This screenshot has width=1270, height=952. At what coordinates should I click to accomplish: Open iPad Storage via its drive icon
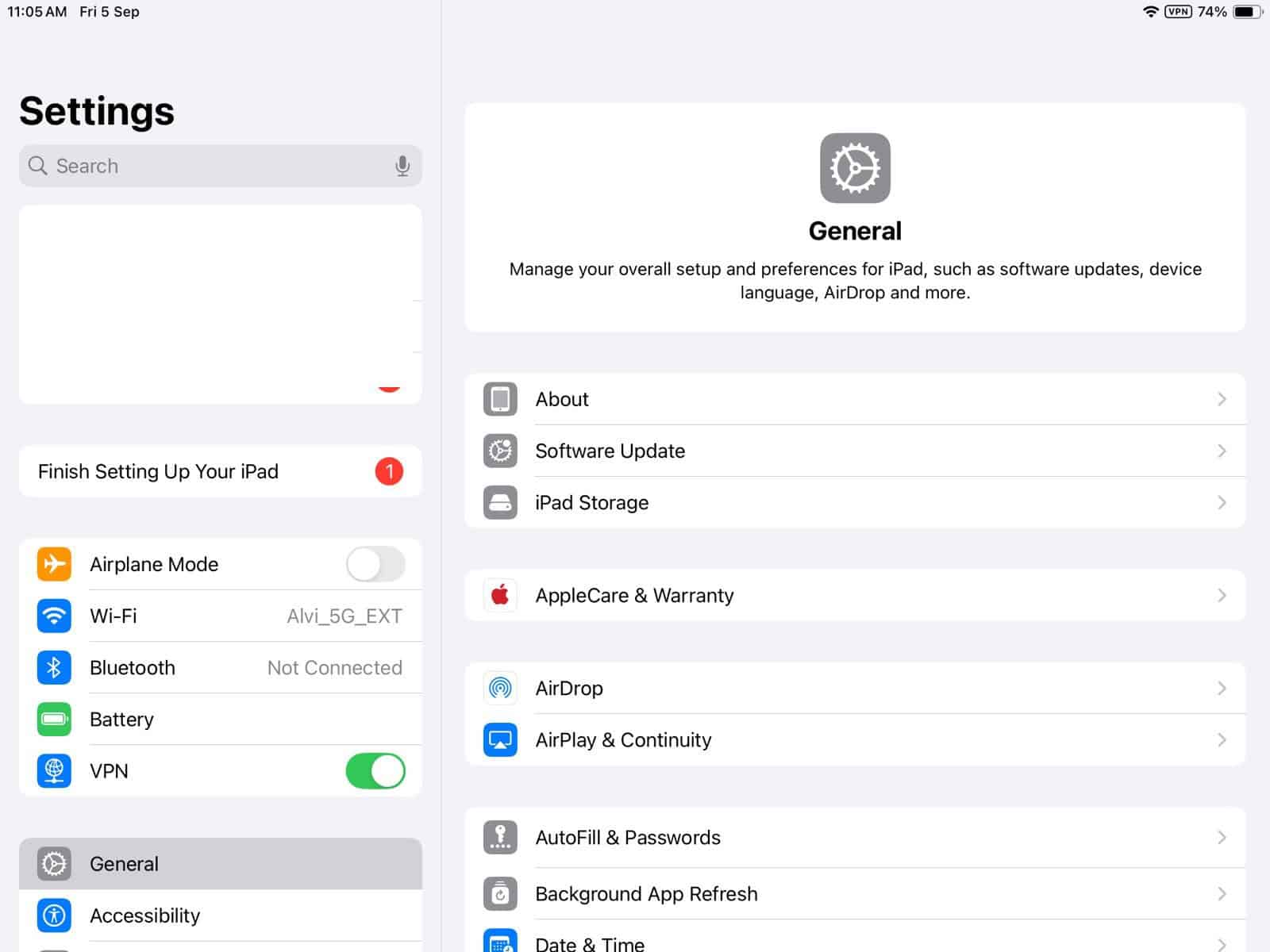click(x=499, y=502)
